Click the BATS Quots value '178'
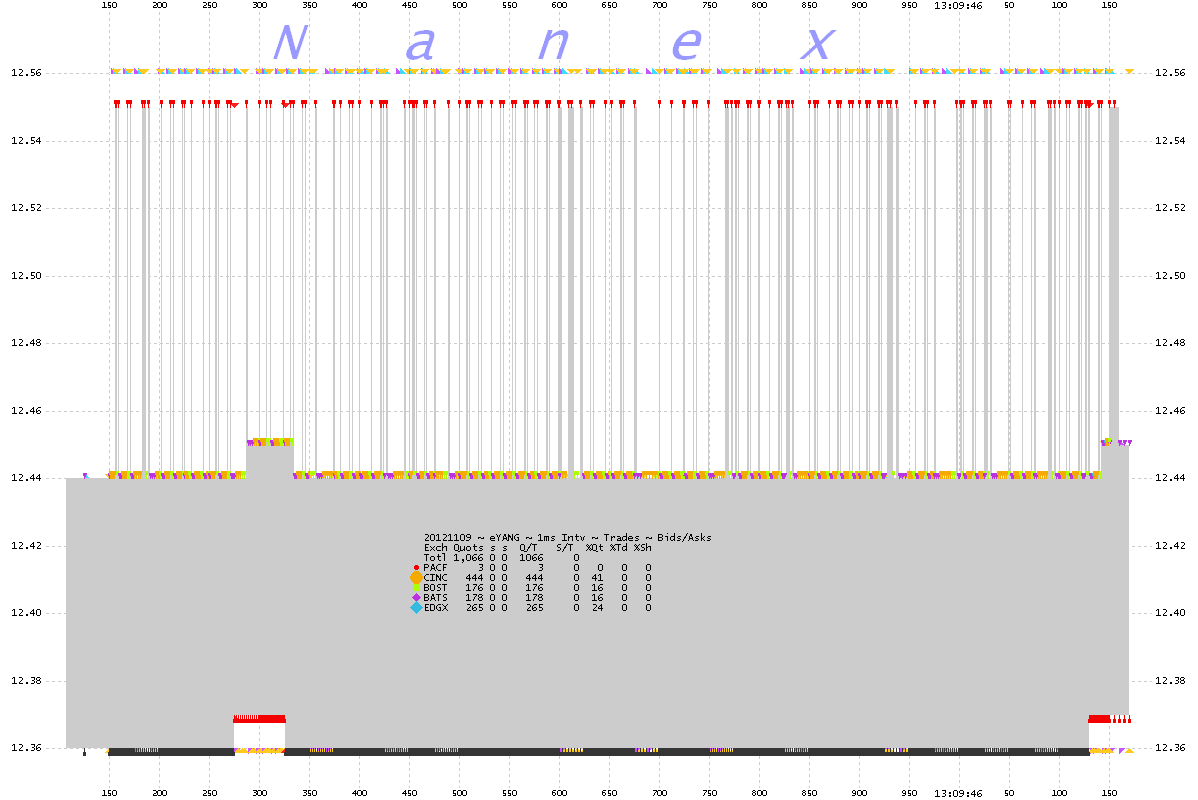 474,598
